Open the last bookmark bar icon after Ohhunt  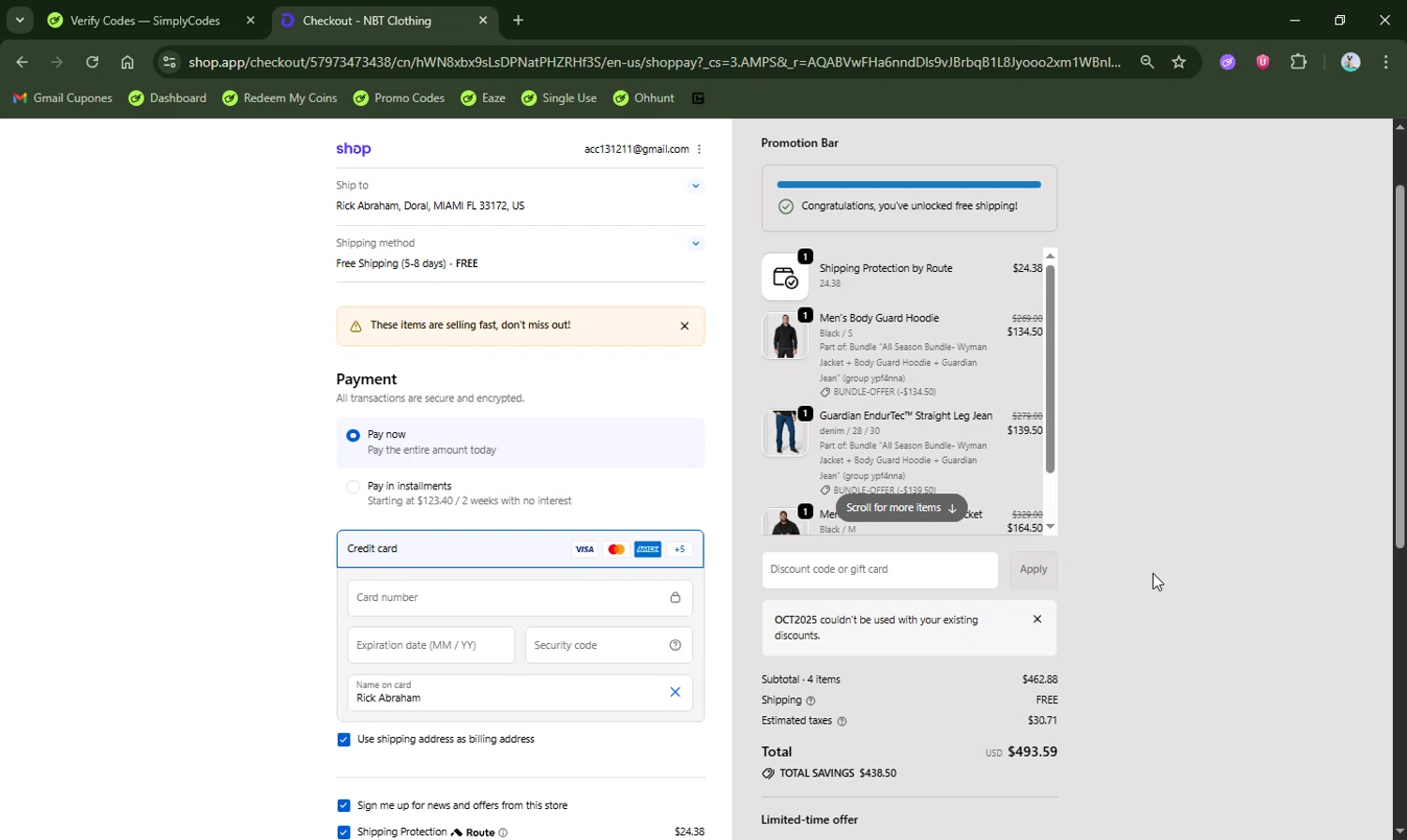coord(698,97)
